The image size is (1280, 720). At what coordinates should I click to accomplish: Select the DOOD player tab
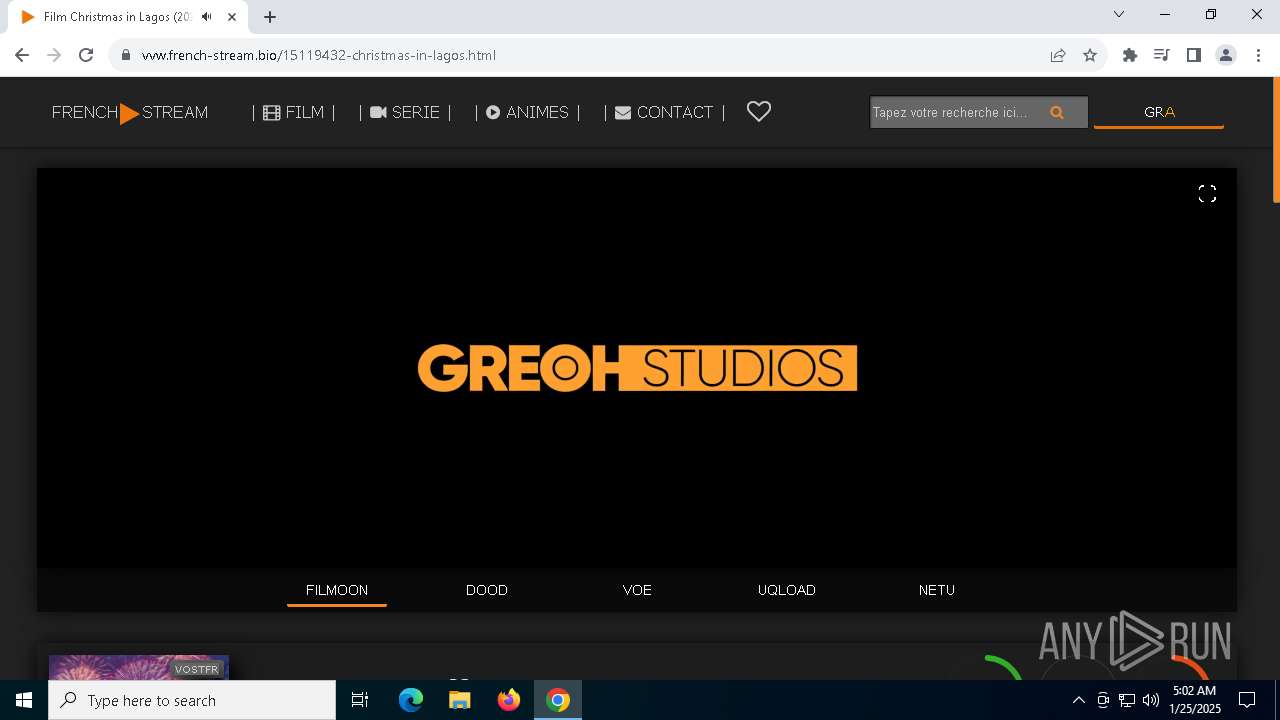point(487,590)
